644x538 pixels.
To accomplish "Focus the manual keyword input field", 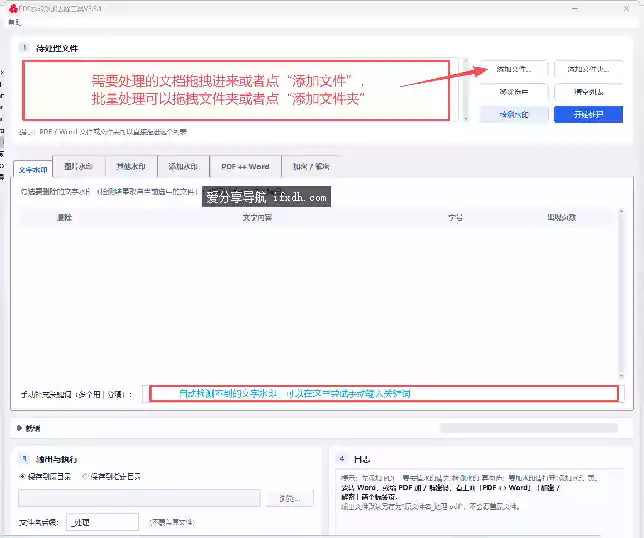I will [x=383, y=394].
